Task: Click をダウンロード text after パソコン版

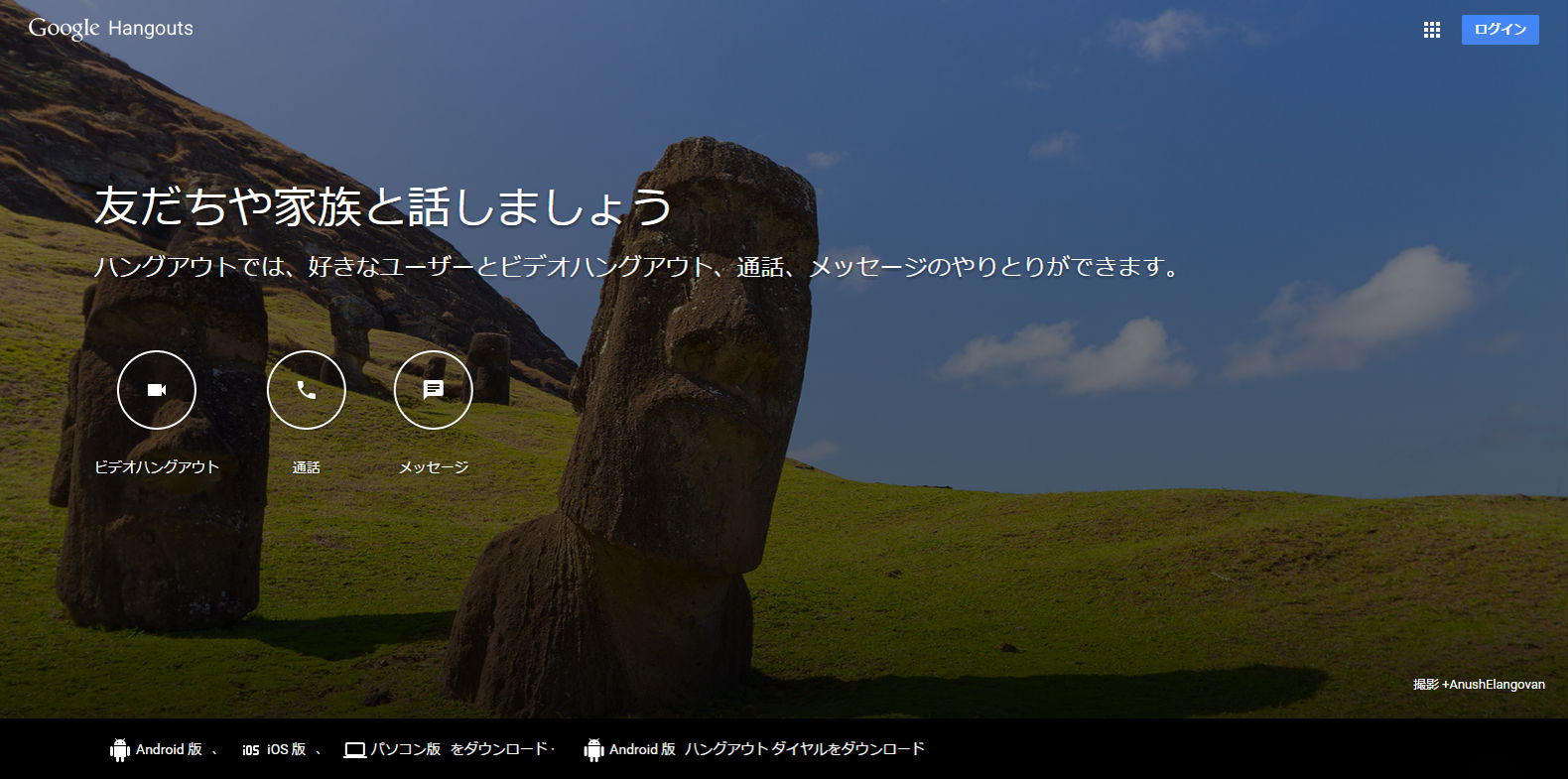Action: coord(499,749)
